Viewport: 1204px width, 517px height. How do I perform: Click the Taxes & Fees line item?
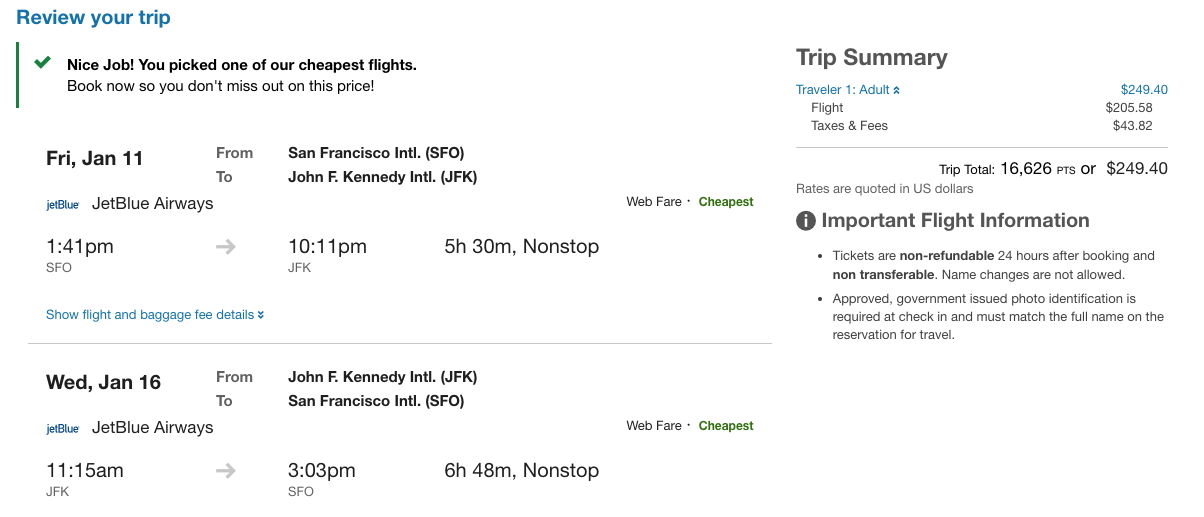[x=849, y=126]
